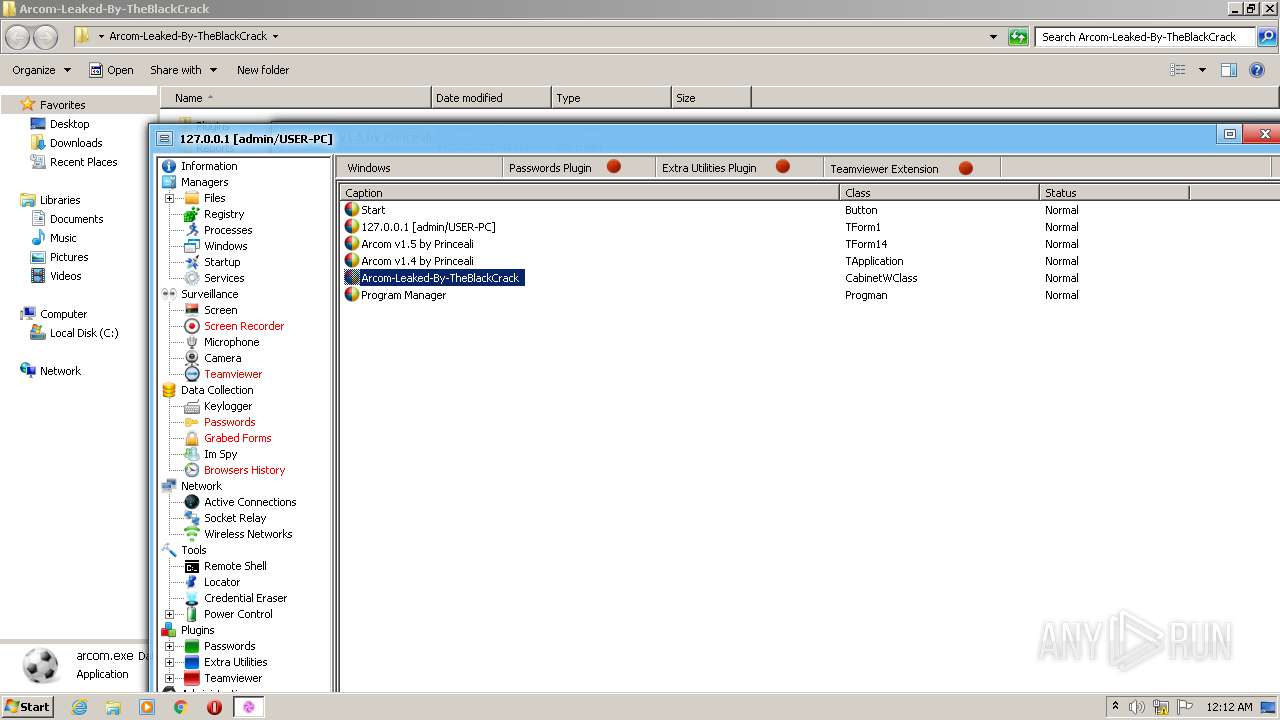Open the Explorer help icon
The image size is (1280, 720).
(x=1257, y=70)
